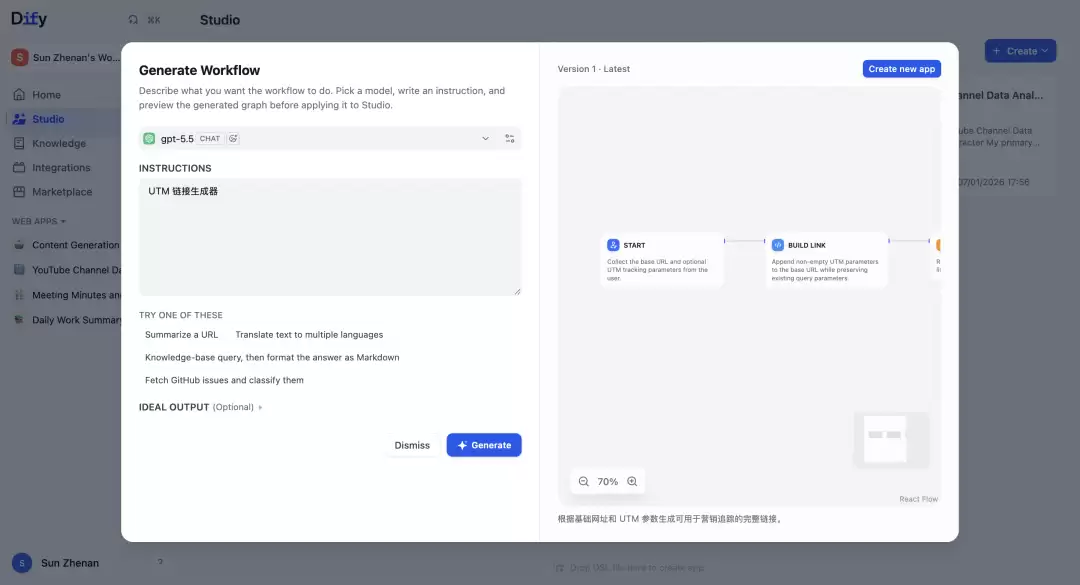Open Knowledge in the sidebar
This screenshot has width=1080, height=585.
click(59, 143)
